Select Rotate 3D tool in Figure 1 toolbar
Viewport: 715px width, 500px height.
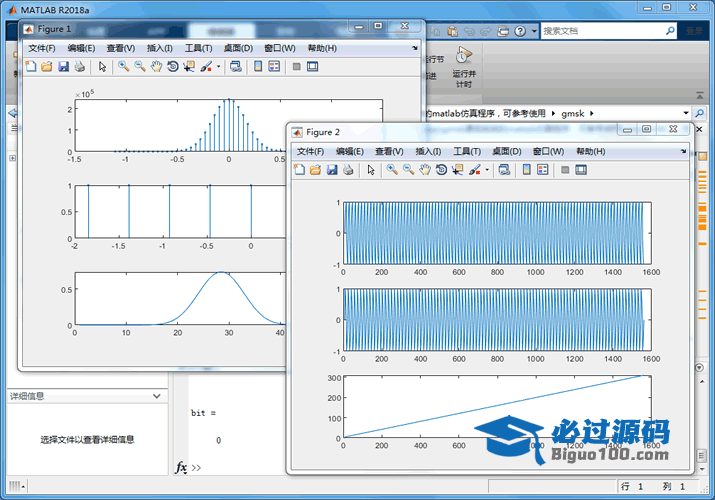tap(172, 67)
